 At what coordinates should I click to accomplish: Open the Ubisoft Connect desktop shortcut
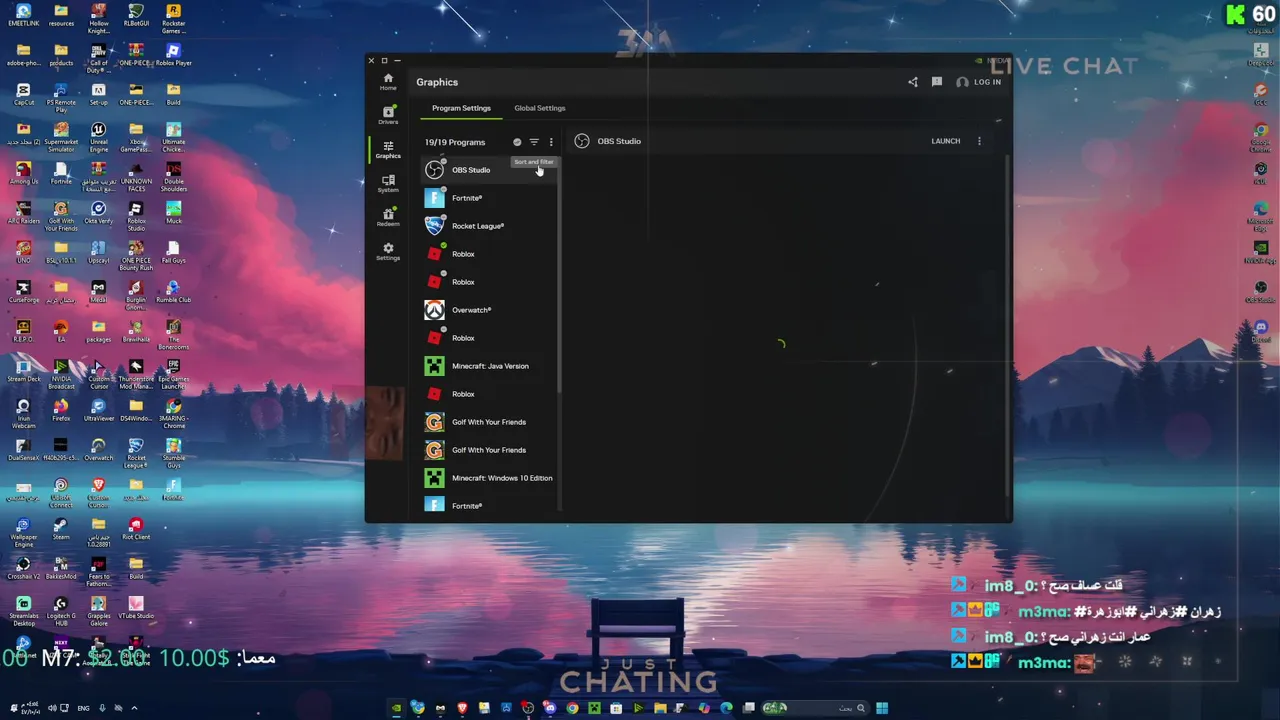tap(61, 493)
